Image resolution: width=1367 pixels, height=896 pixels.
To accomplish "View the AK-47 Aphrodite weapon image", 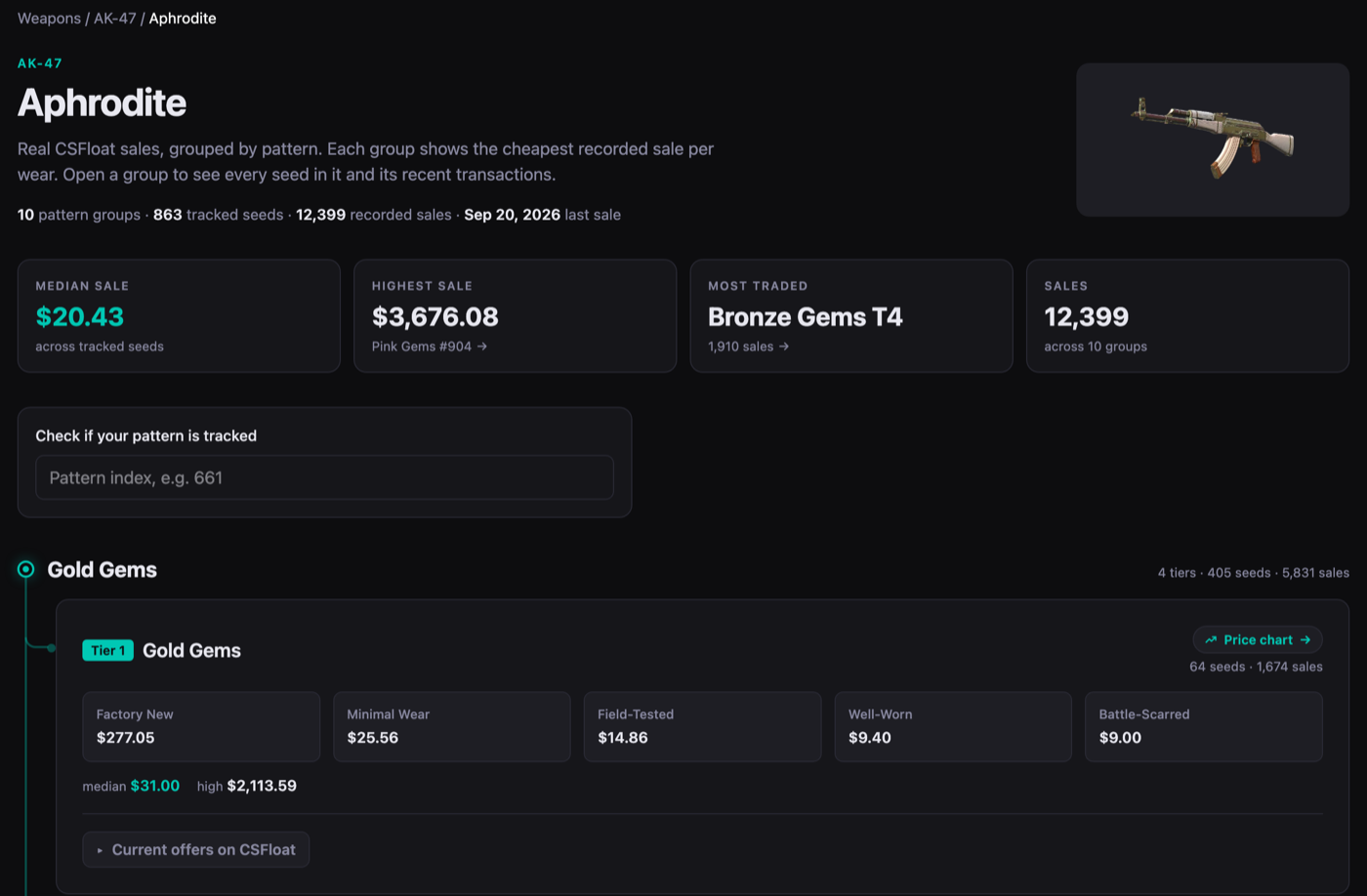I will [x=1213, y=140].
